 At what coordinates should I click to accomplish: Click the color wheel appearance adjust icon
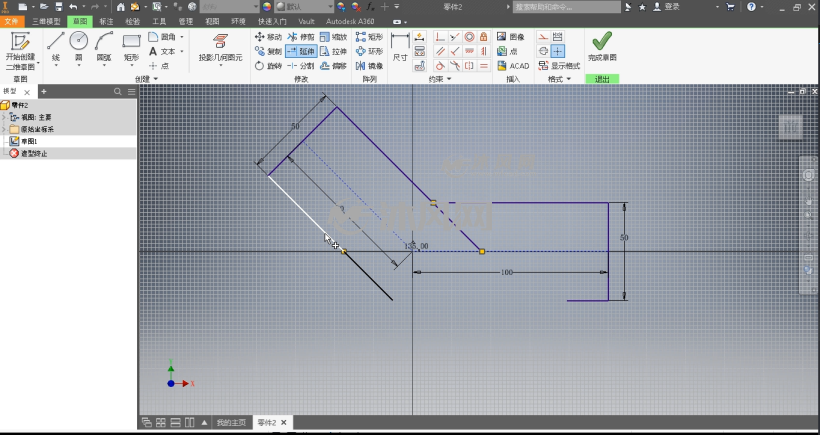[267, 6]
